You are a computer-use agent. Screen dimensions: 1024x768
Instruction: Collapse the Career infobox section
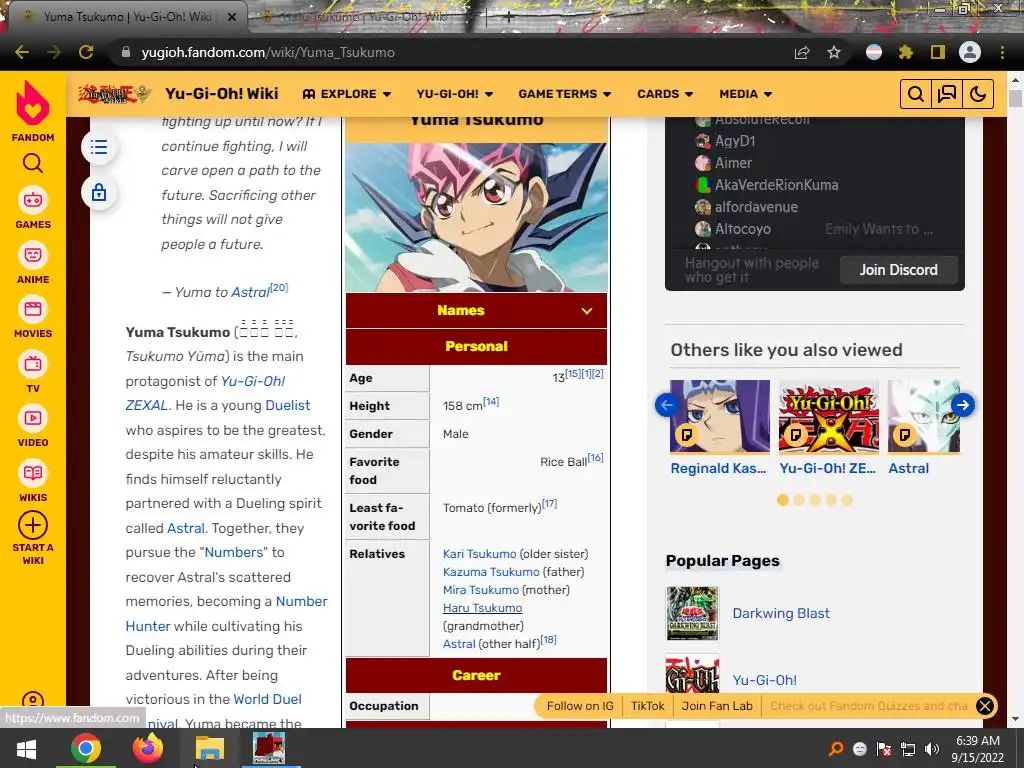click(476, 675)
